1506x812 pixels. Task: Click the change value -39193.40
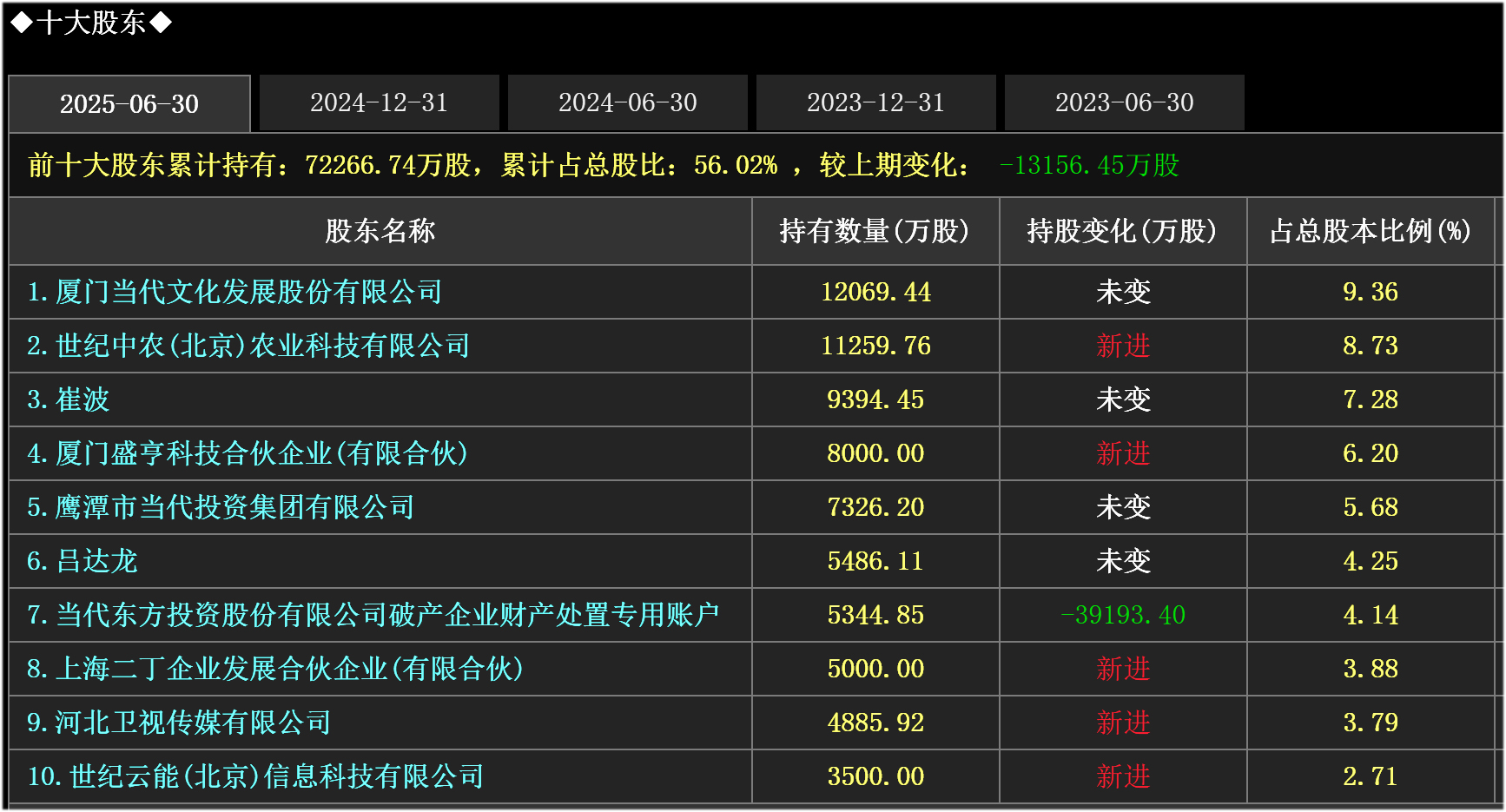click(x=1123, y=615)
